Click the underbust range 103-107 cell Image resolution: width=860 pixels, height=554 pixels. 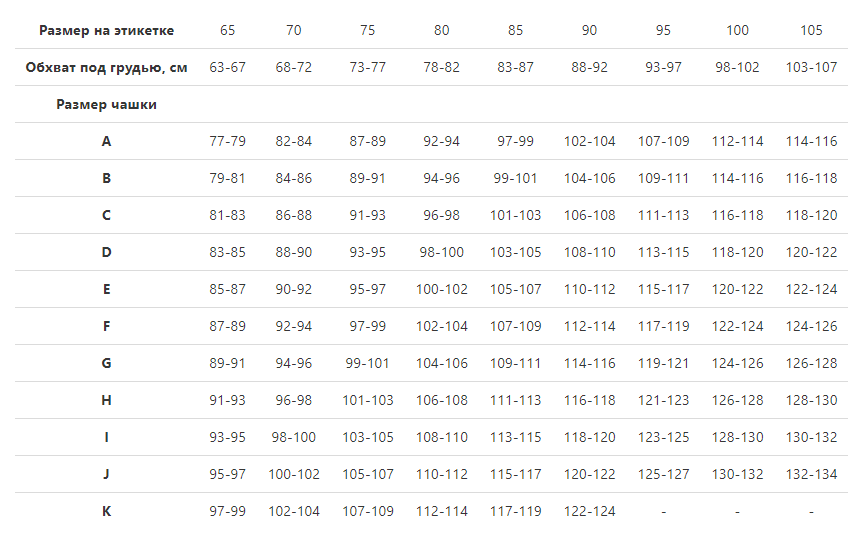point(811,67)
